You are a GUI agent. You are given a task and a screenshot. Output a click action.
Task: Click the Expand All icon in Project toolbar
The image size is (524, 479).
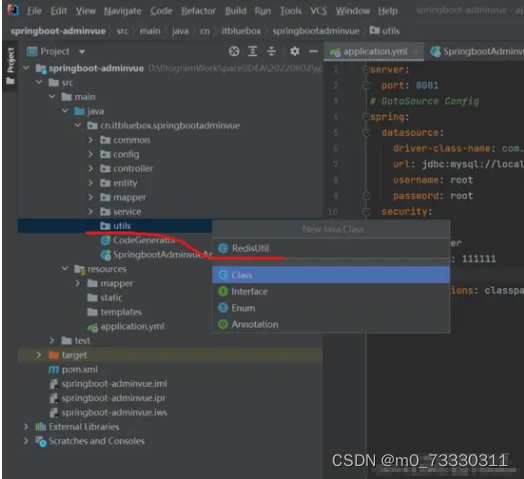(x=253, y=51)
